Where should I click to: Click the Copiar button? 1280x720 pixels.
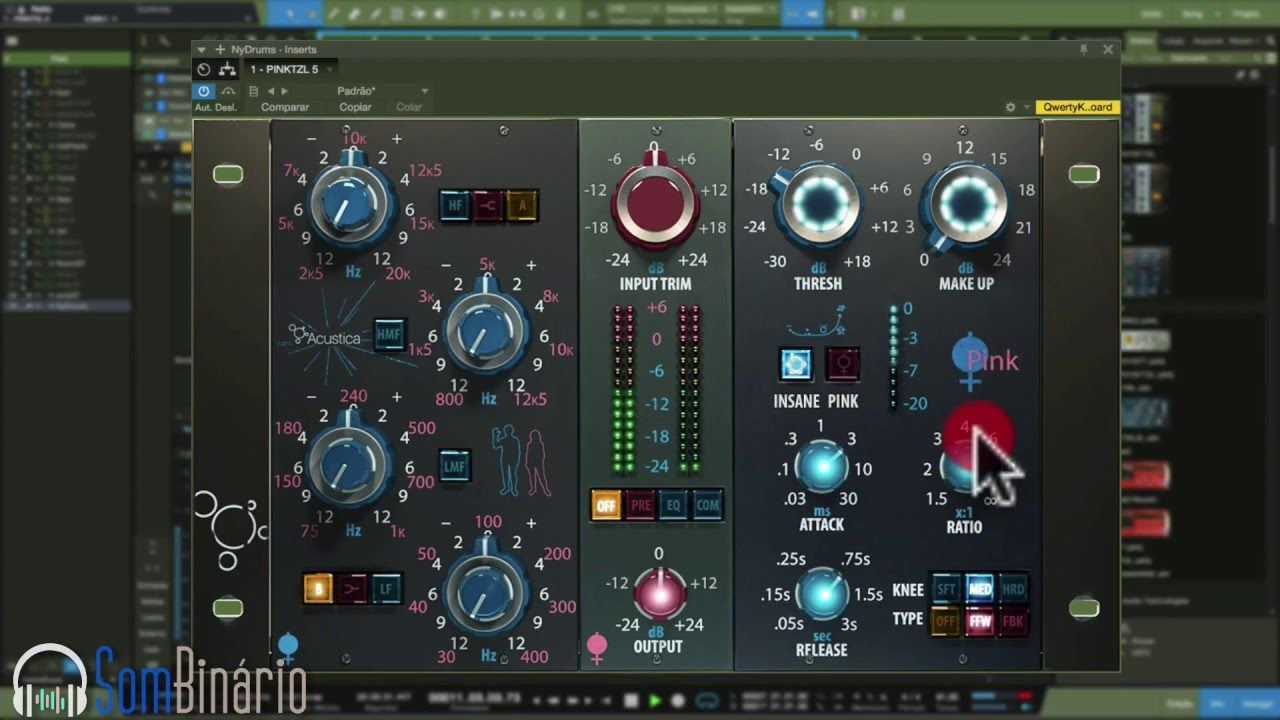tap(355, 107)
